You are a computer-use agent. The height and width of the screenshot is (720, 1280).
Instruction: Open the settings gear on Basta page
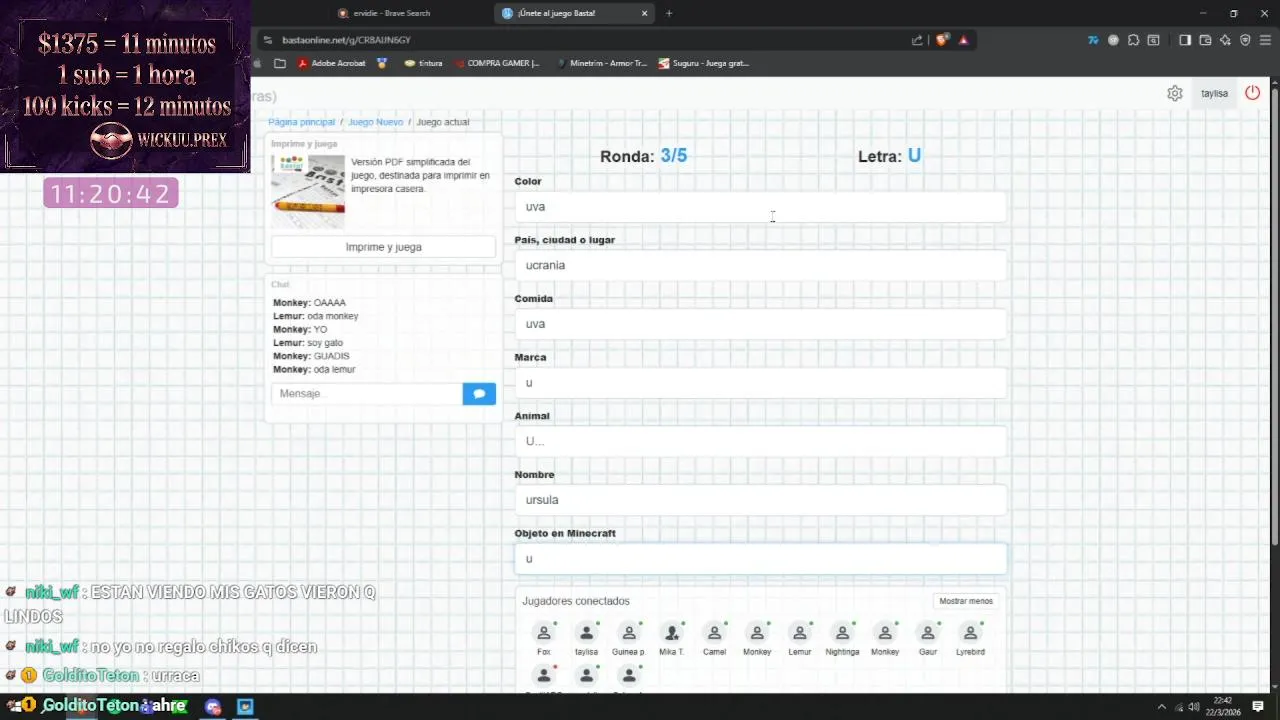[1175, 93]
